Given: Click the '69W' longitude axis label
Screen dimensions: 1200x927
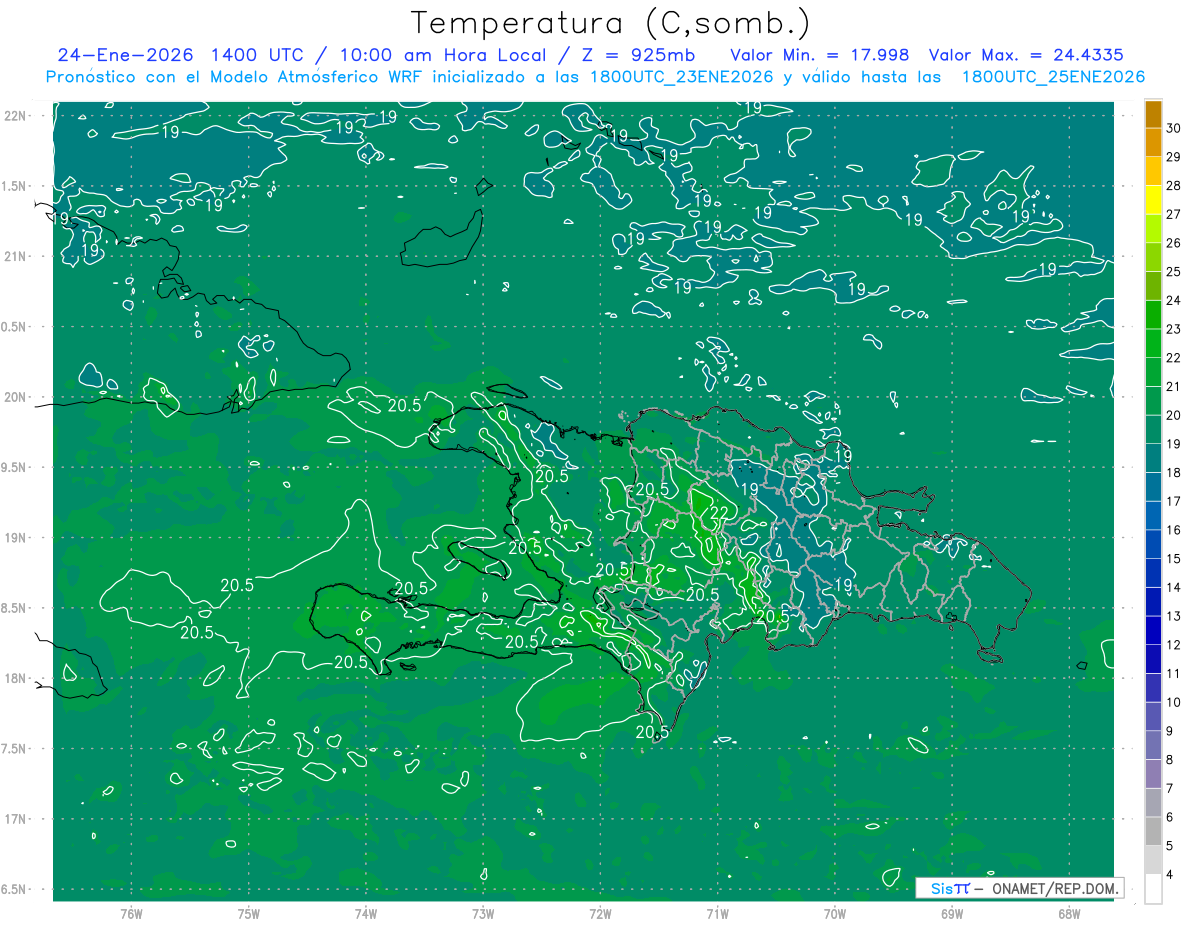Looking at the screenshot, I should click(x=952, y=914).
